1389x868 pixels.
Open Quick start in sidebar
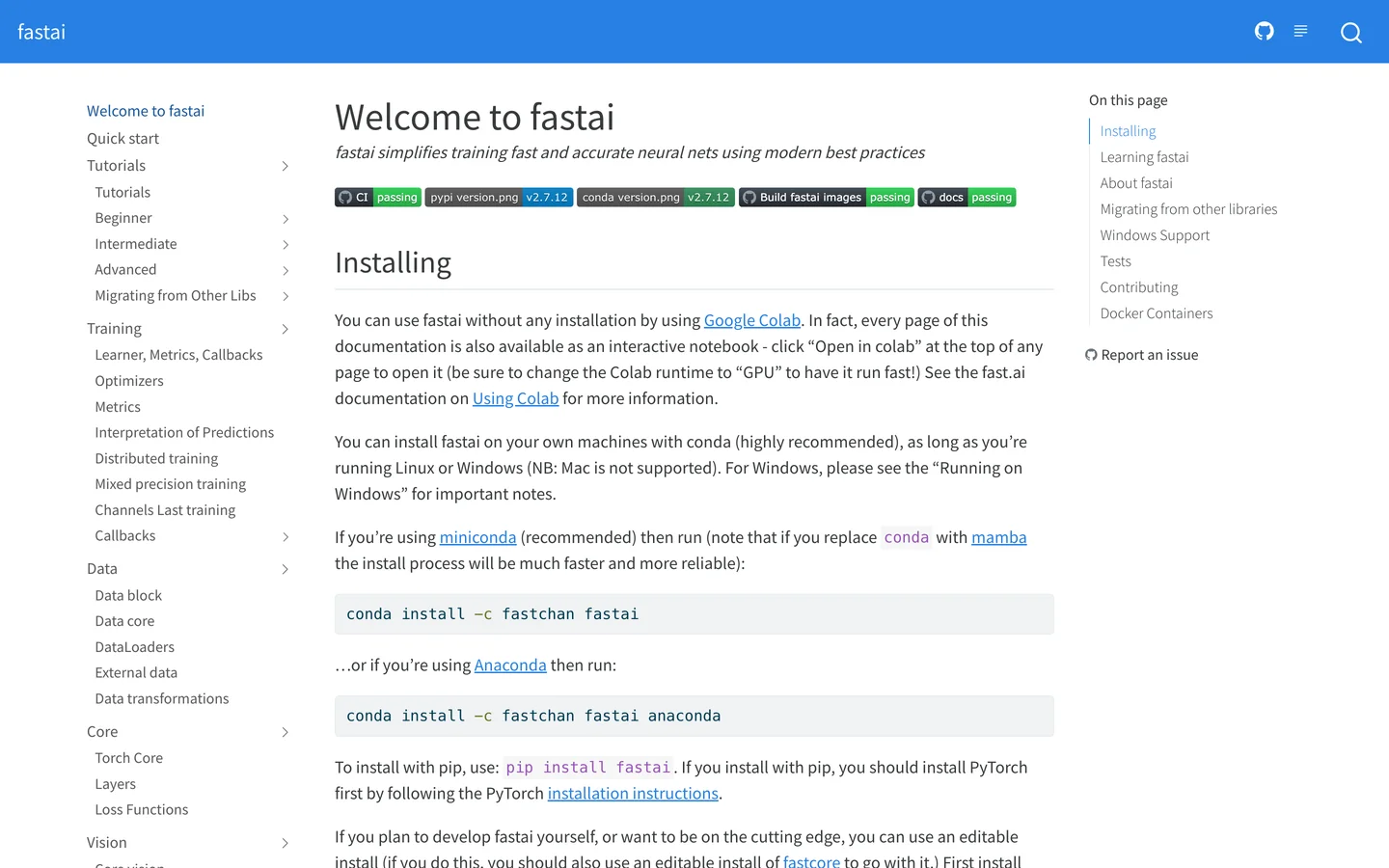click(x=123, y=139)
